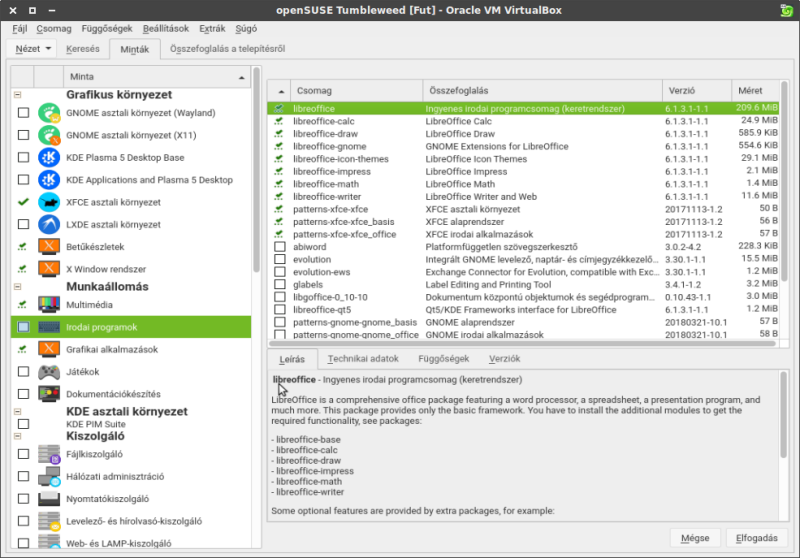Select the libreoffice-impress package row
This screenshot has height=558, width=800.
523,171
